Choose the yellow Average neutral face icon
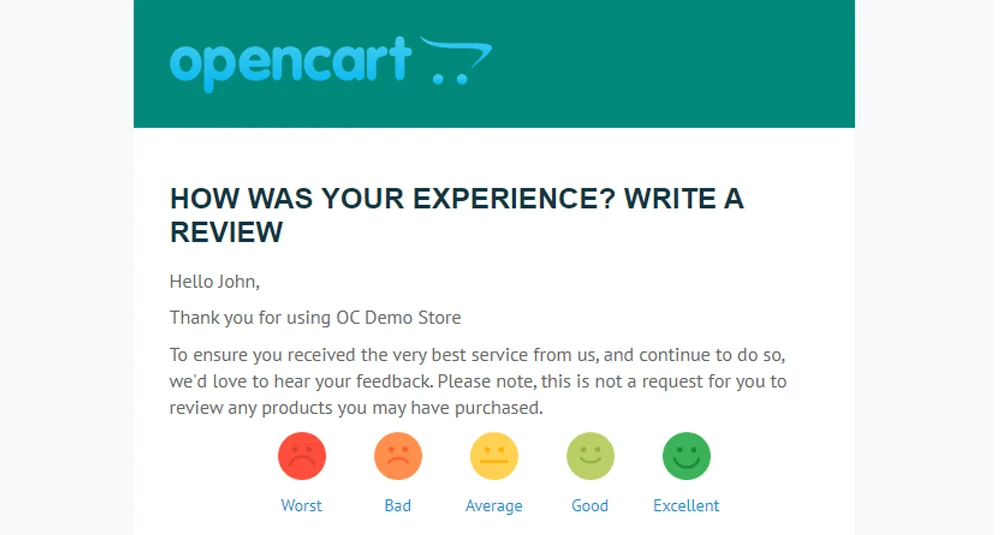 tap(494, 456)
